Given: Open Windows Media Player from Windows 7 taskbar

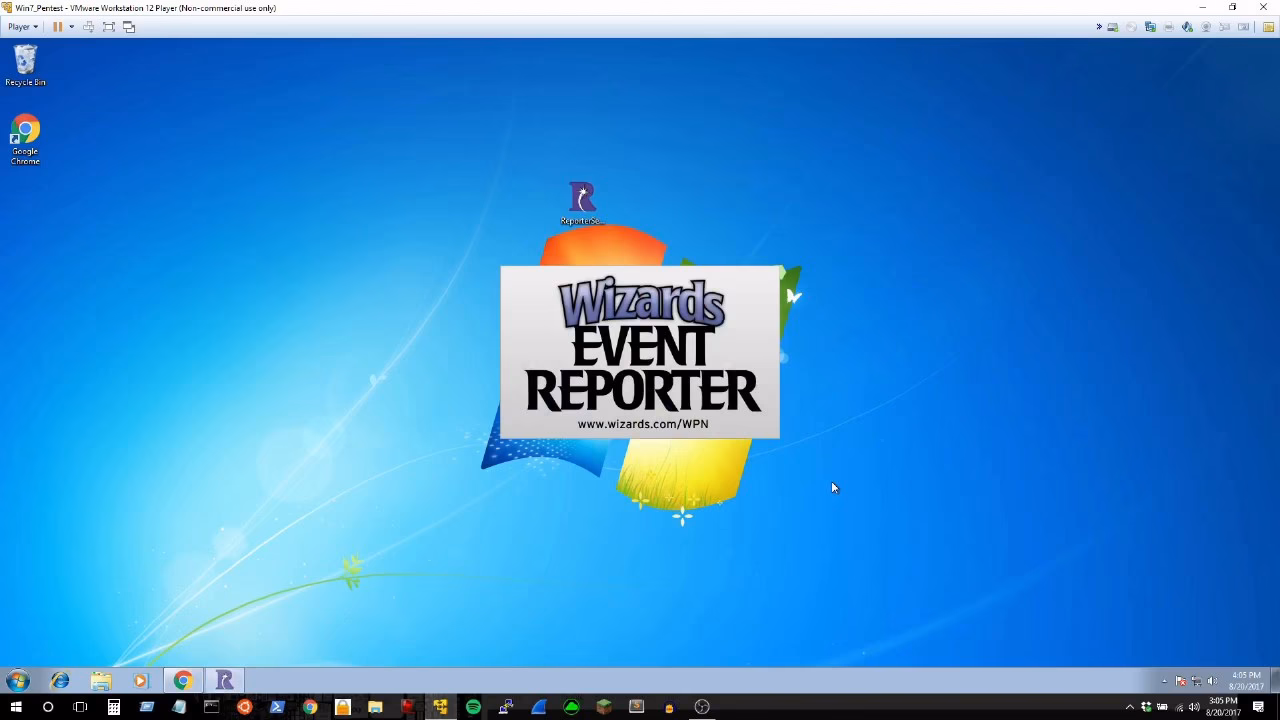Looking at the screenshot, I should [141, 681].
